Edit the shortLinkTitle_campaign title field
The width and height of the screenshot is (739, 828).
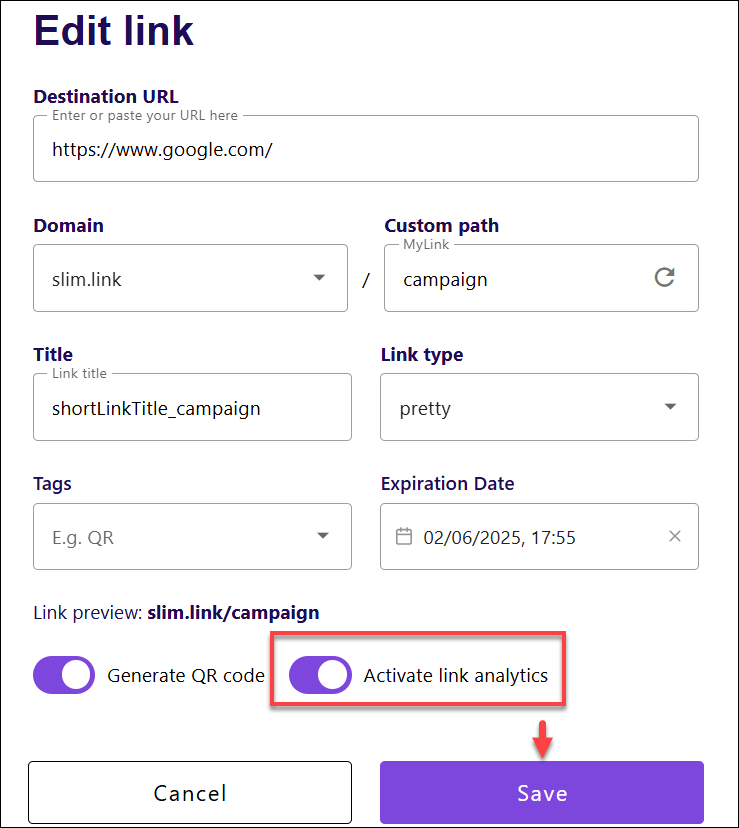pyautogui.click(x=192, y=407)
